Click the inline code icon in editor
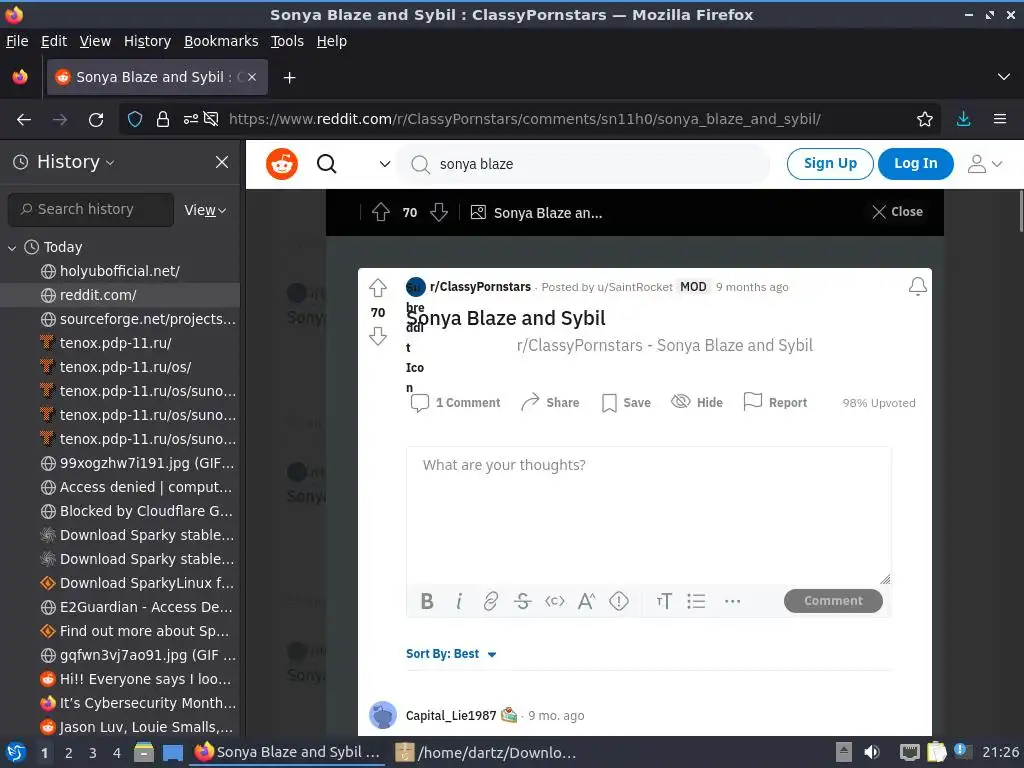This screenshot has width=1024, height=768. (554, 601)
